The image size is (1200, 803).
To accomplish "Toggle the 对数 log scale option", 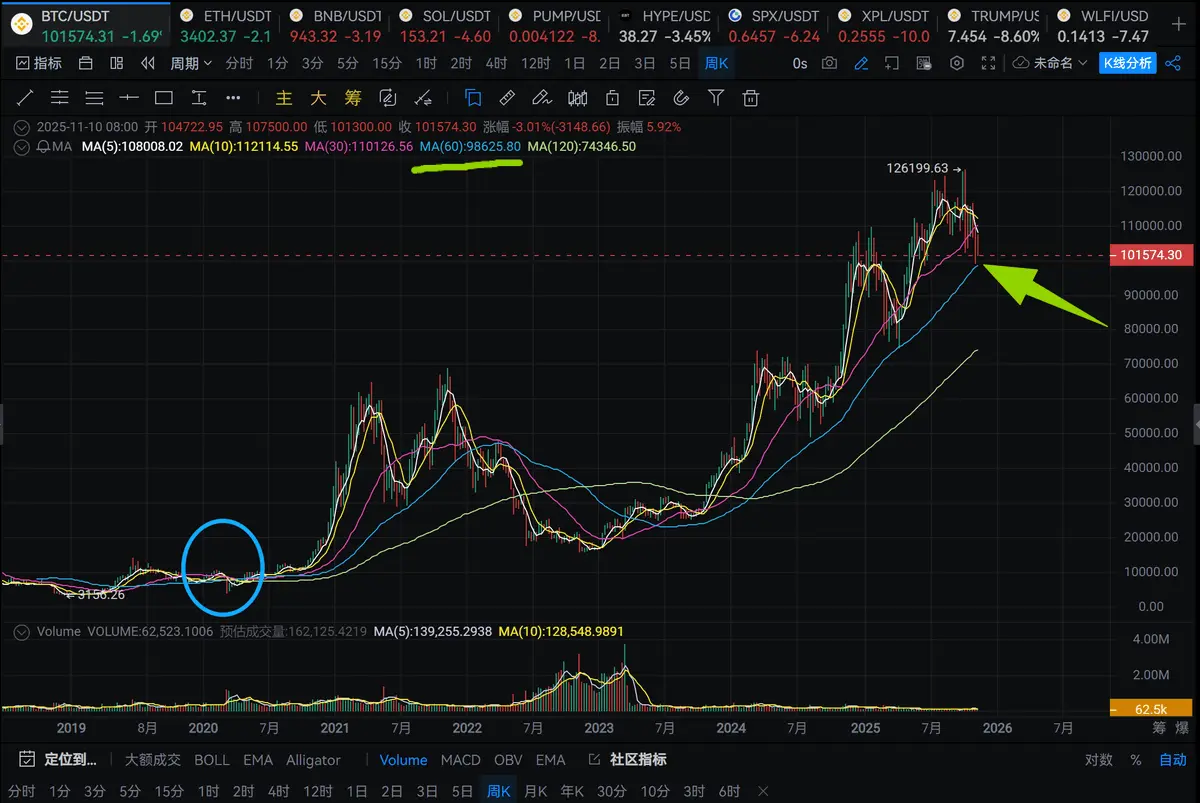I will click(x=1099, y=760).
